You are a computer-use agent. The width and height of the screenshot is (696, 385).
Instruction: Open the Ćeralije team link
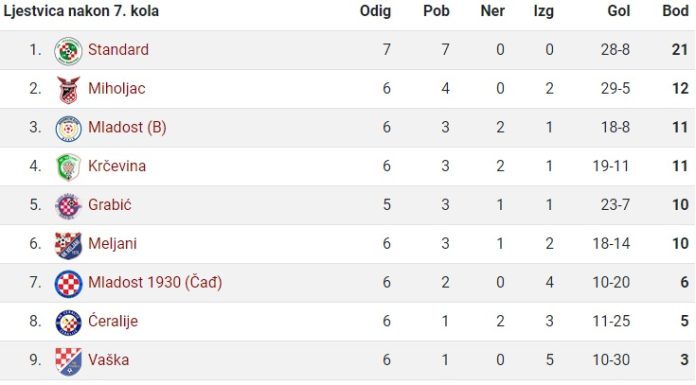click(x=113, y=321)
